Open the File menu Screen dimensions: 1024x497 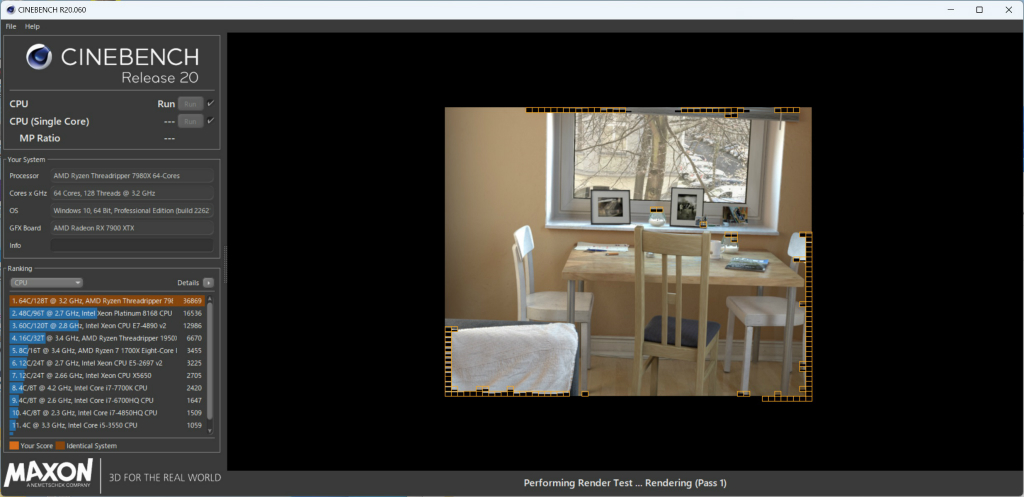(x=11, y=26)
